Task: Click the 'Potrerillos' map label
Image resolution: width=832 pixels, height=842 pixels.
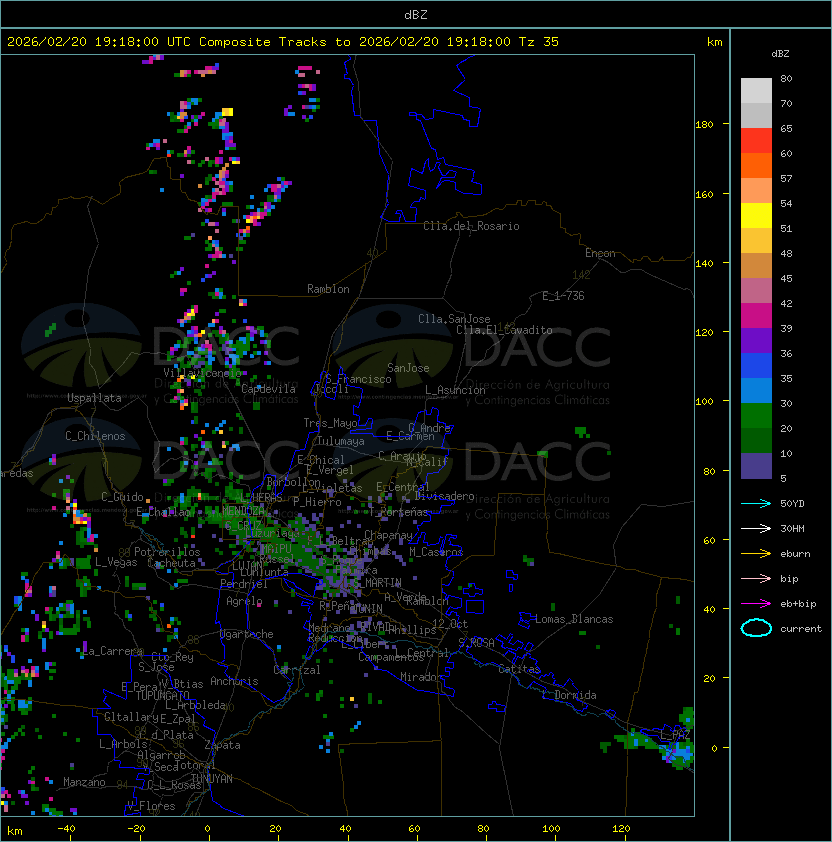Action: tap(167, 552)
